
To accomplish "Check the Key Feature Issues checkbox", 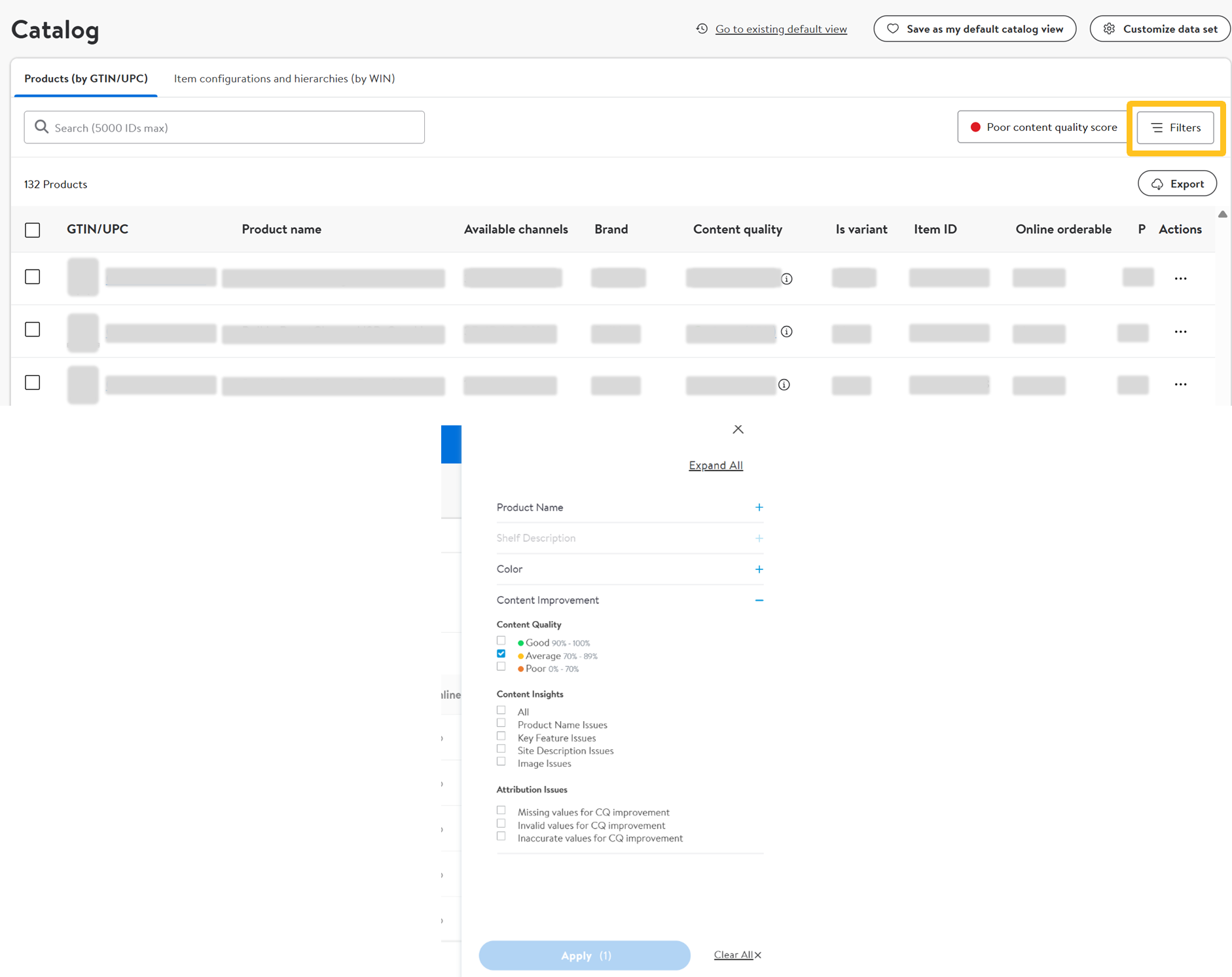I will (x=501, y=736).
